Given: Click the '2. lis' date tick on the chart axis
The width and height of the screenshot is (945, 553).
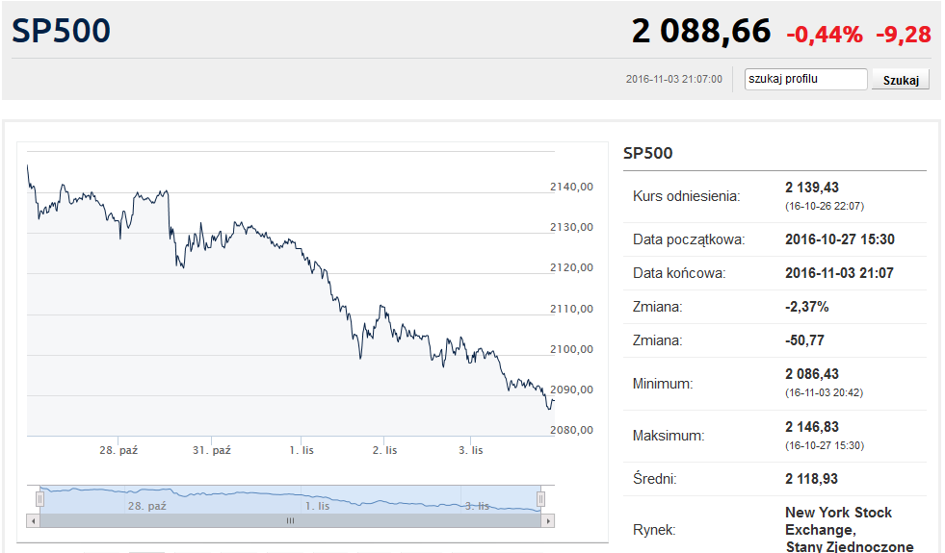Looking at the screenshot, I should pyautogui.click(x=385, y=450).
